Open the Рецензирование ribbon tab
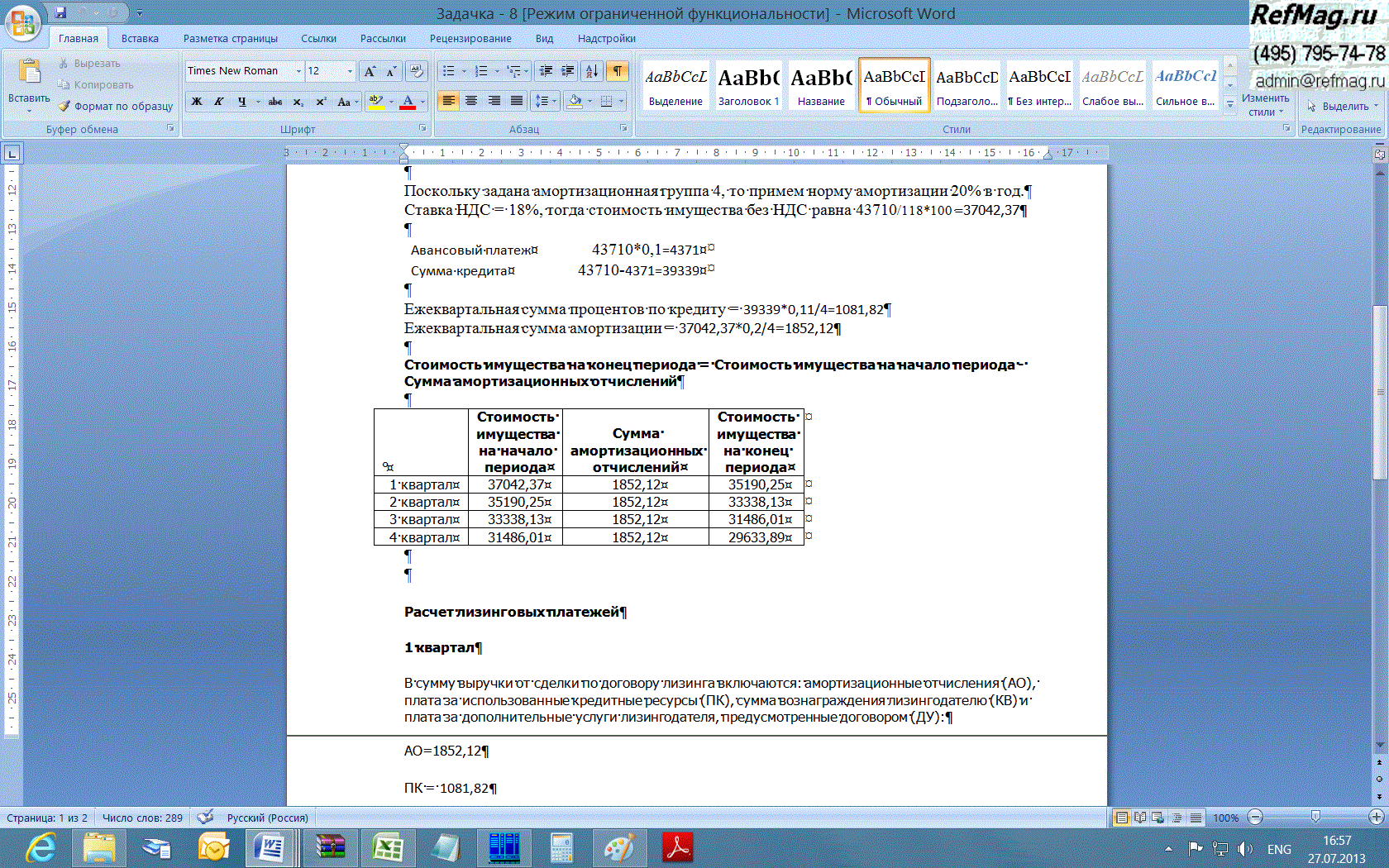Viewport: 1389px width, 868px height. tap(470, 38)
